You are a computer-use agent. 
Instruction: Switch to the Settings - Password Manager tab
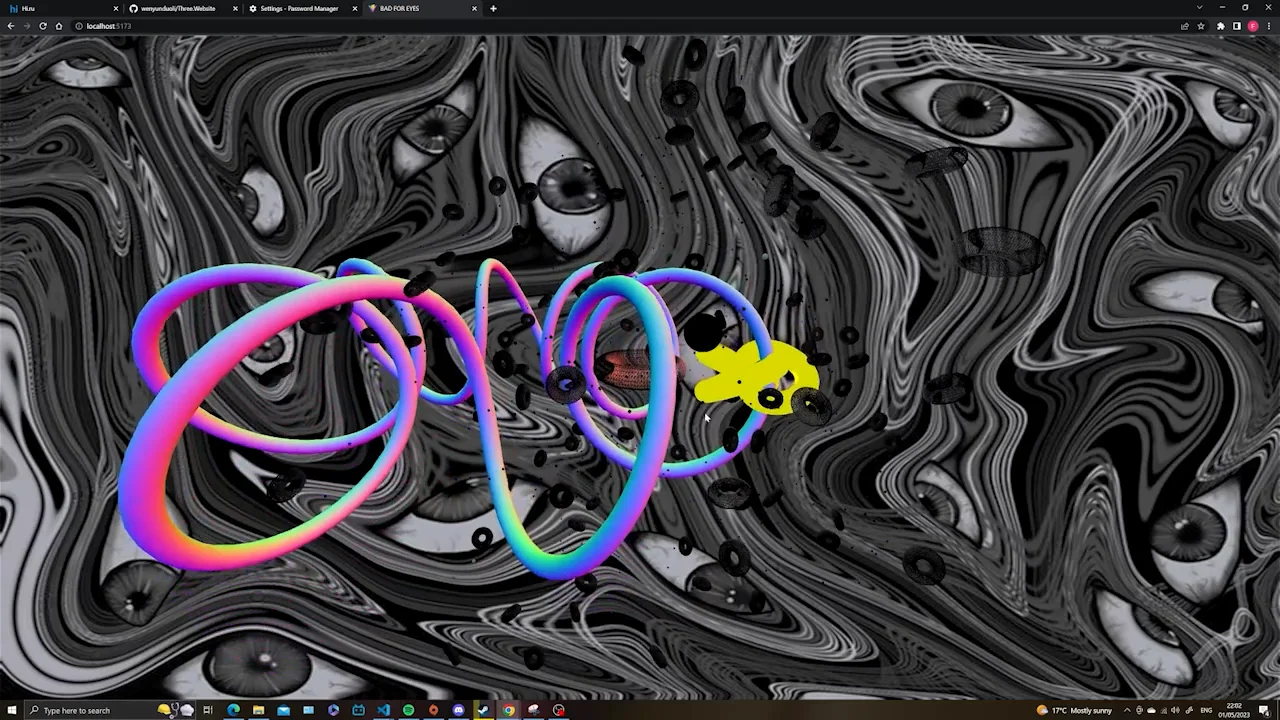(x=301, y=8)
